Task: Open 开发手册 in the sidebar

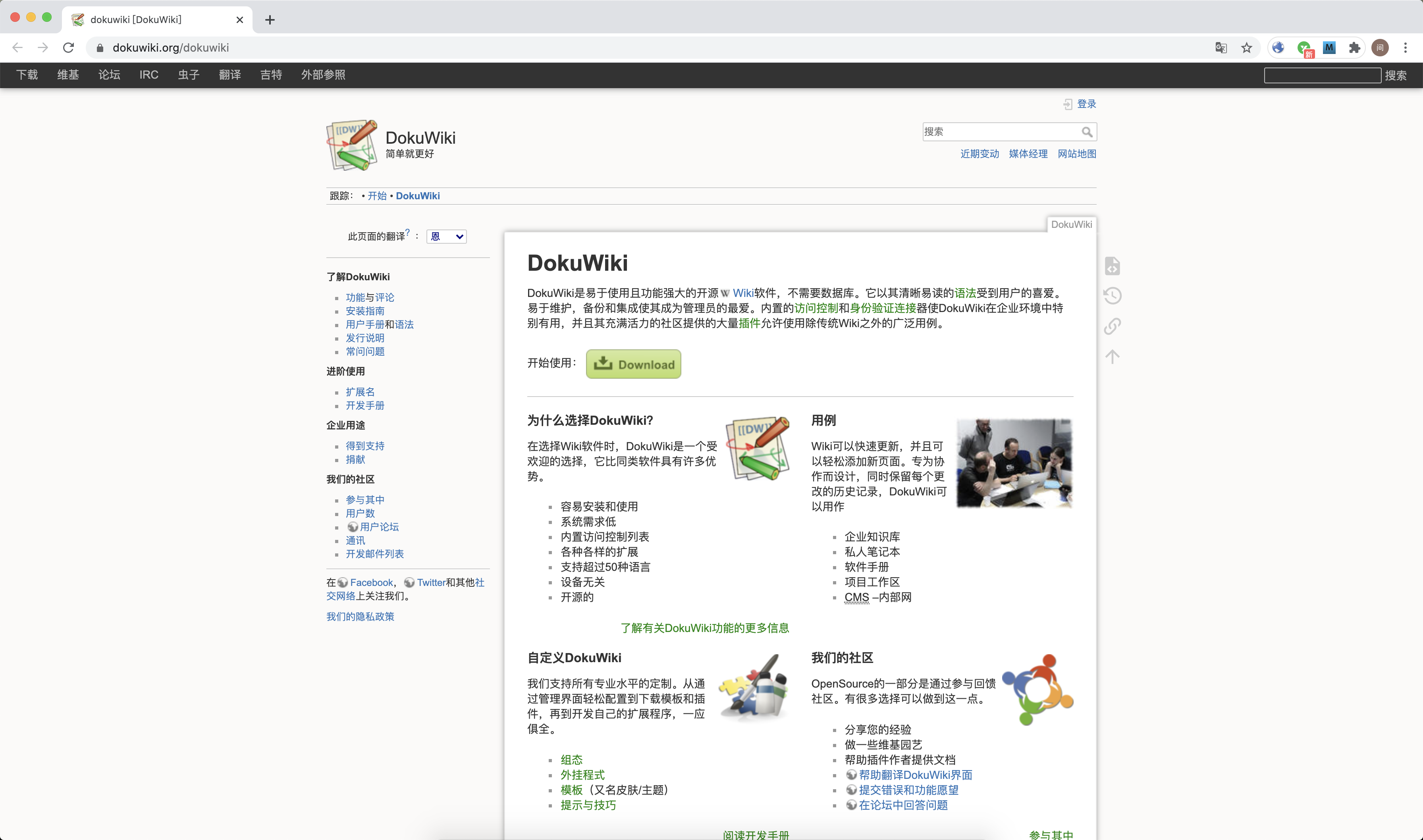Action: [365, 406]
